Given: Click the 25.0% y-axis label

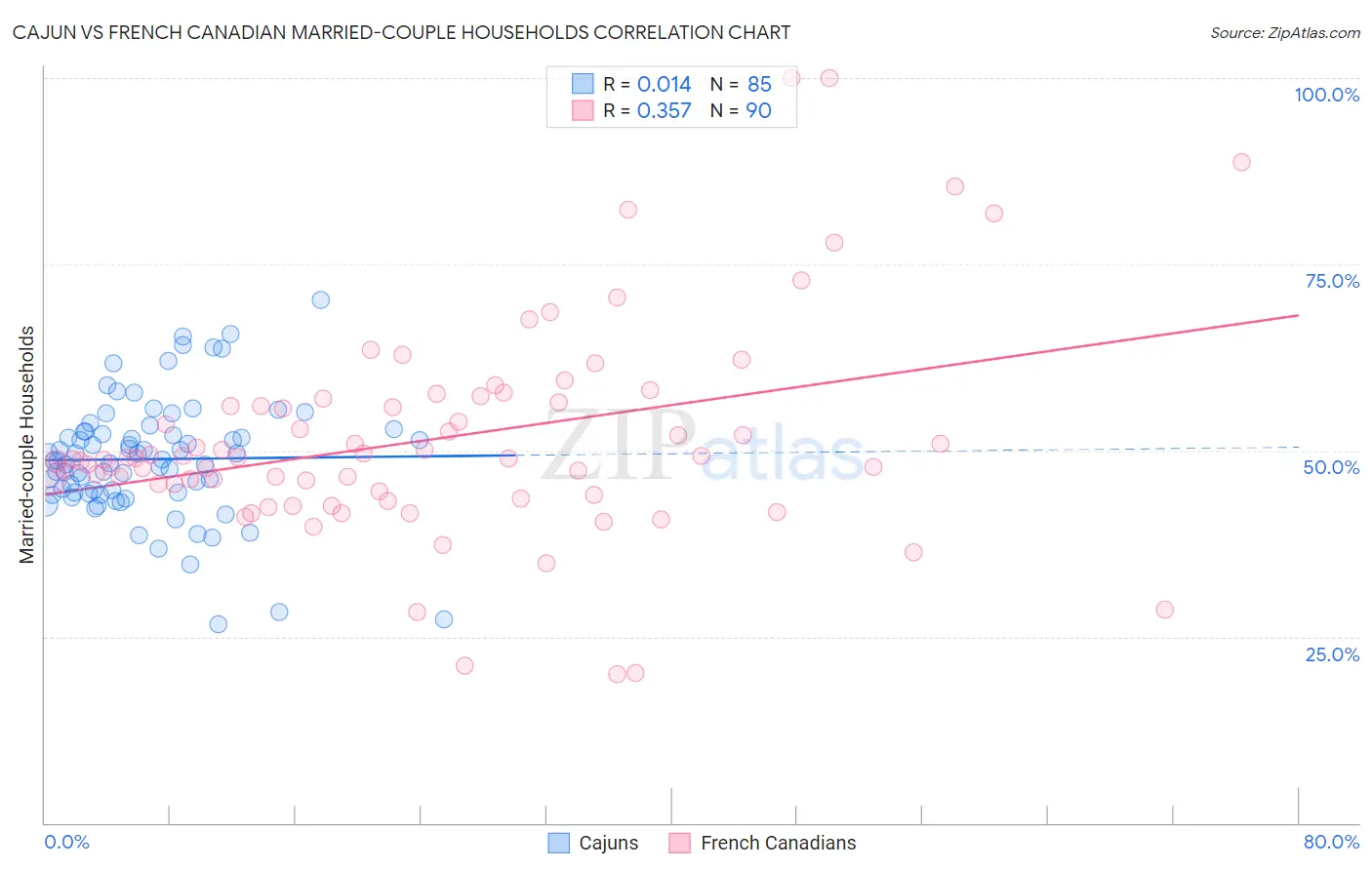Looking at the screenshot, I should (x=1332, y=654).
